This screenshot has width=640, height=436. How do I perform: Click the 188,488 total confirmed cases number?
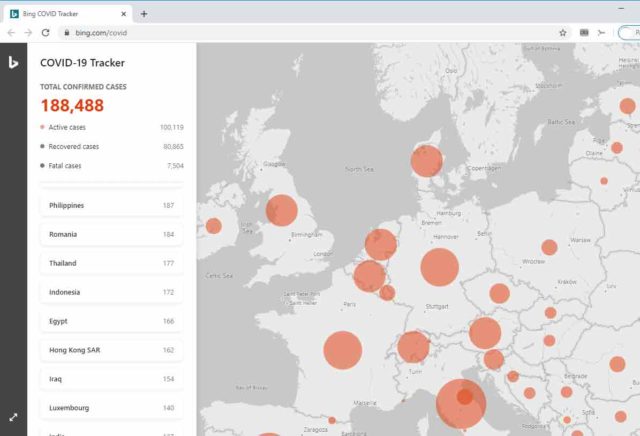pyautogui.click(x=72, y=105)
